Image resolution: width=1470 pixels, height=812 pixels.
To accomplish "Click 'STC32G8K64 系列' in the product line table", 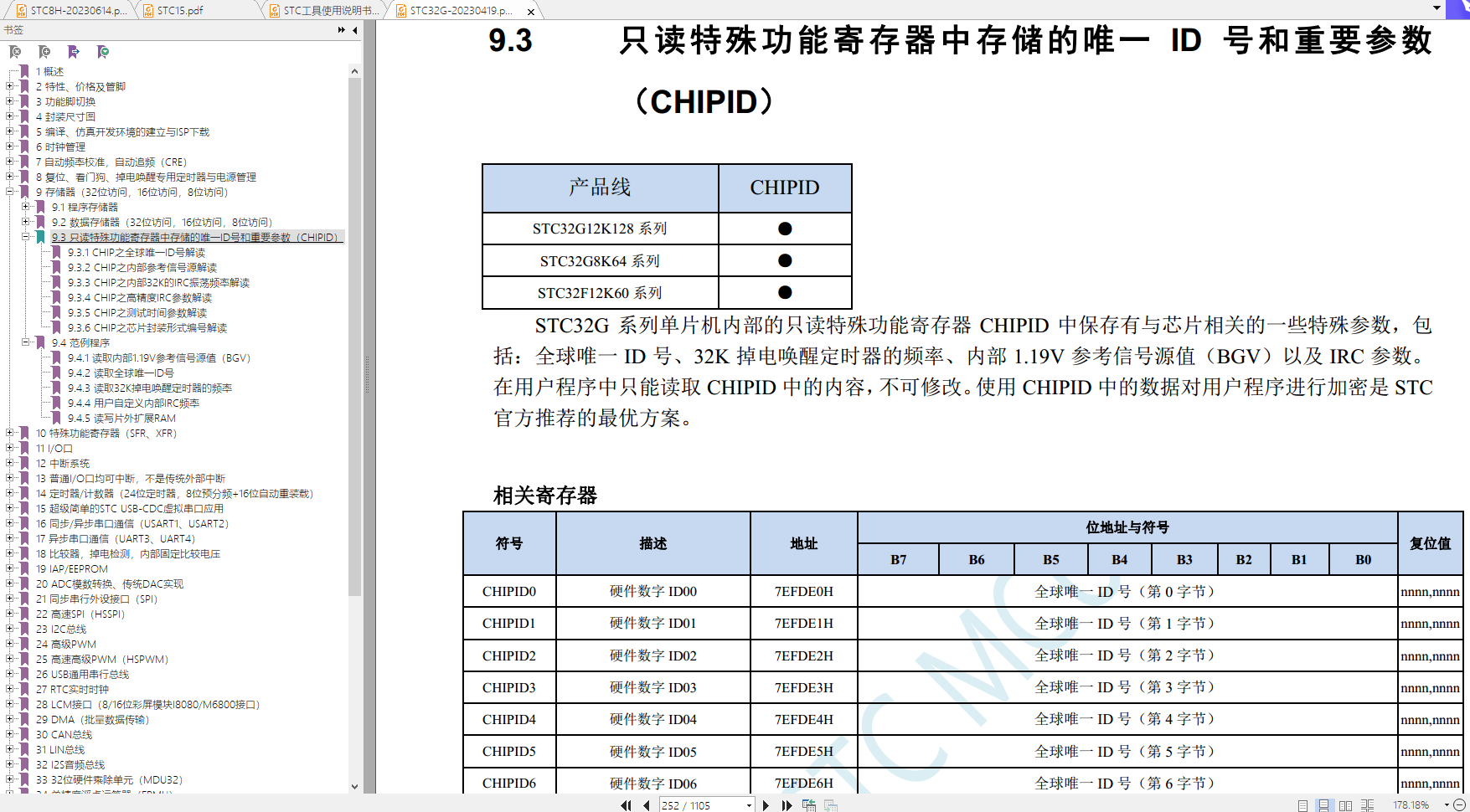I will [600, 261].
